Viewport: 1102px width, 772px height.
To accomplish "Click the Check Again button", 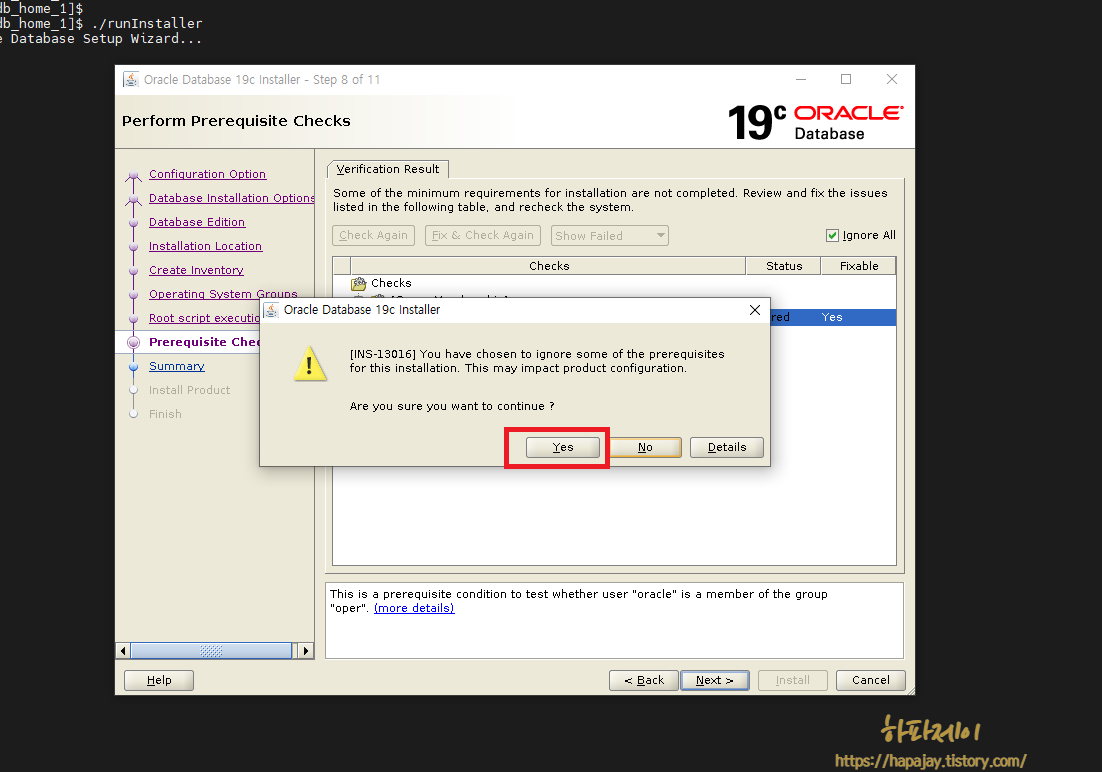I will click(x=373, y=236).
